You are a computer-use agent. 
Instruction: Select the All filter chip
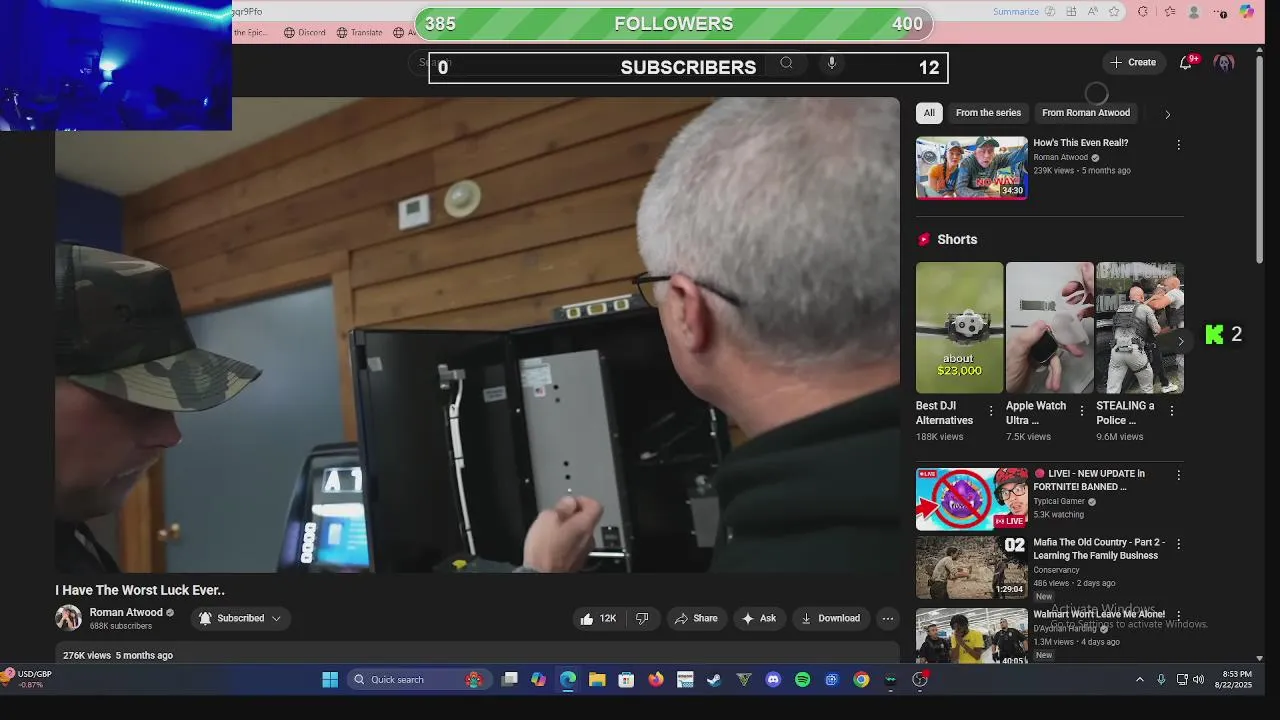(x=929, y=113)
